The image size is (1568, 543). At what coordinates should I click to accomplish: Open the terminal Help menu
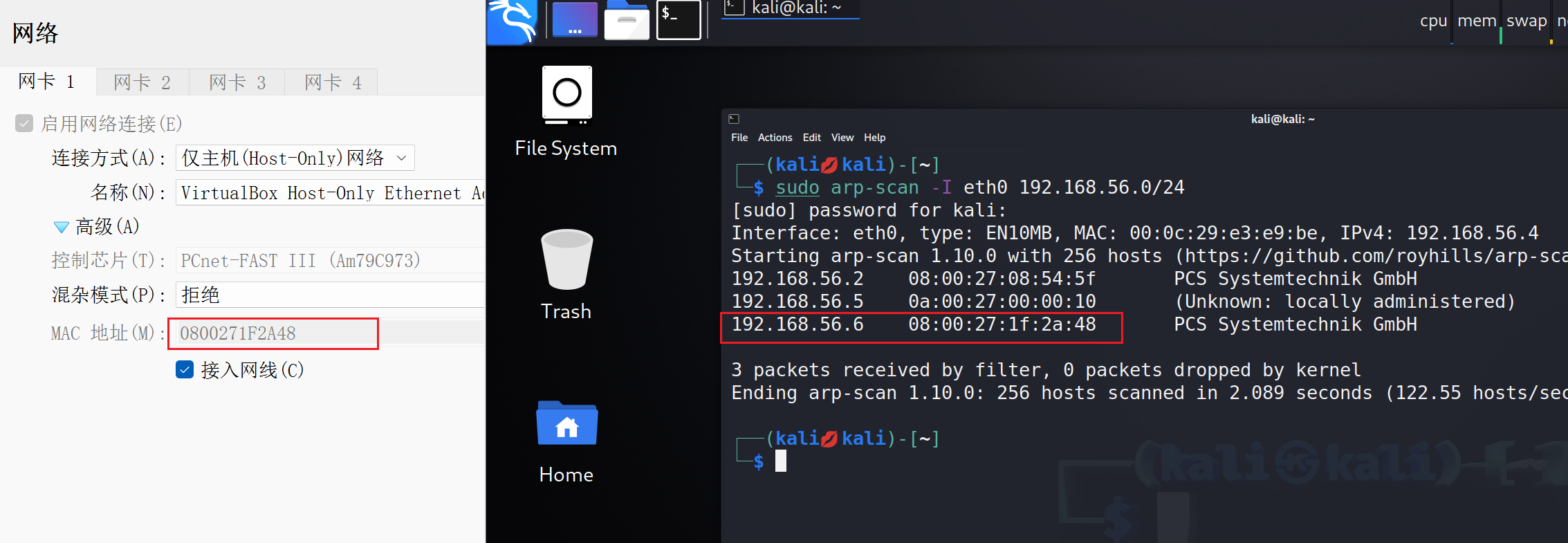874,138
